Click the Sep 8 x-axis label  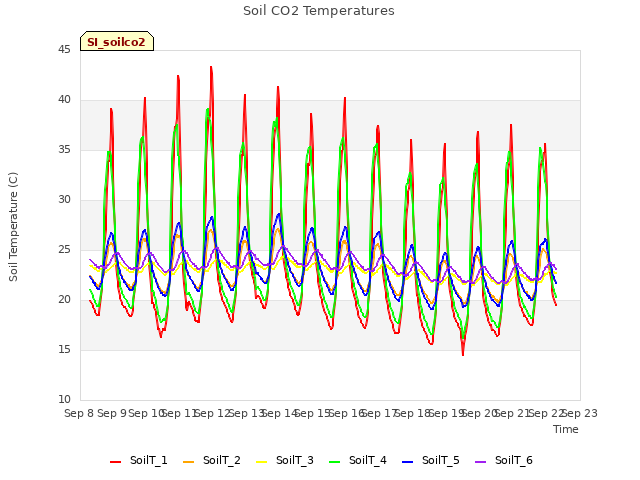tap(79, 413)
